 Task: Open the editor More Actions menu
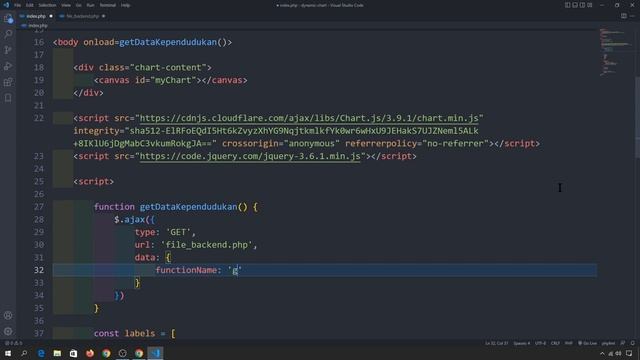(632, 16)
